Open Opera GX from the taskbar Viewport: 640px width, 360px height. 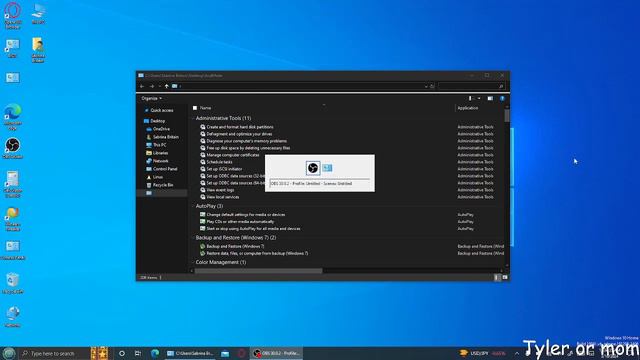point(241,353)
